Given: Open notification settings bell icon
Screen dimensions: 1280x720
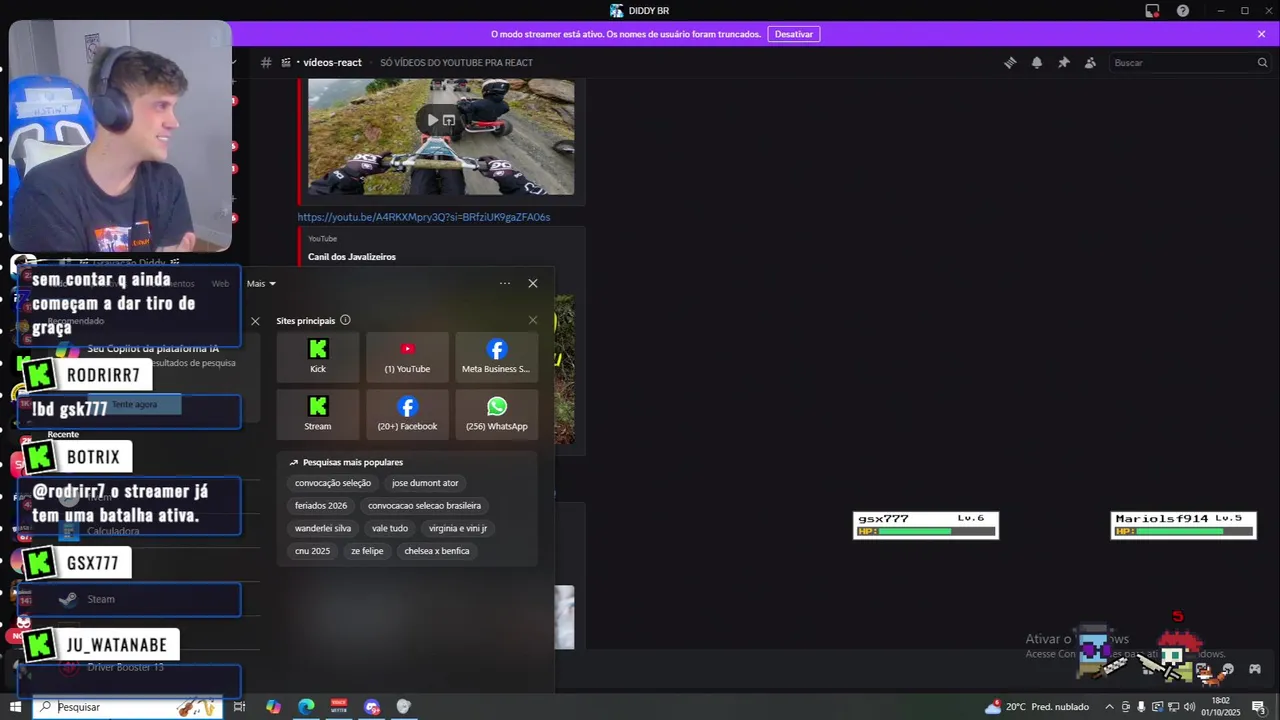Looking at the screenshot, I should click(x=1037, y=62).
